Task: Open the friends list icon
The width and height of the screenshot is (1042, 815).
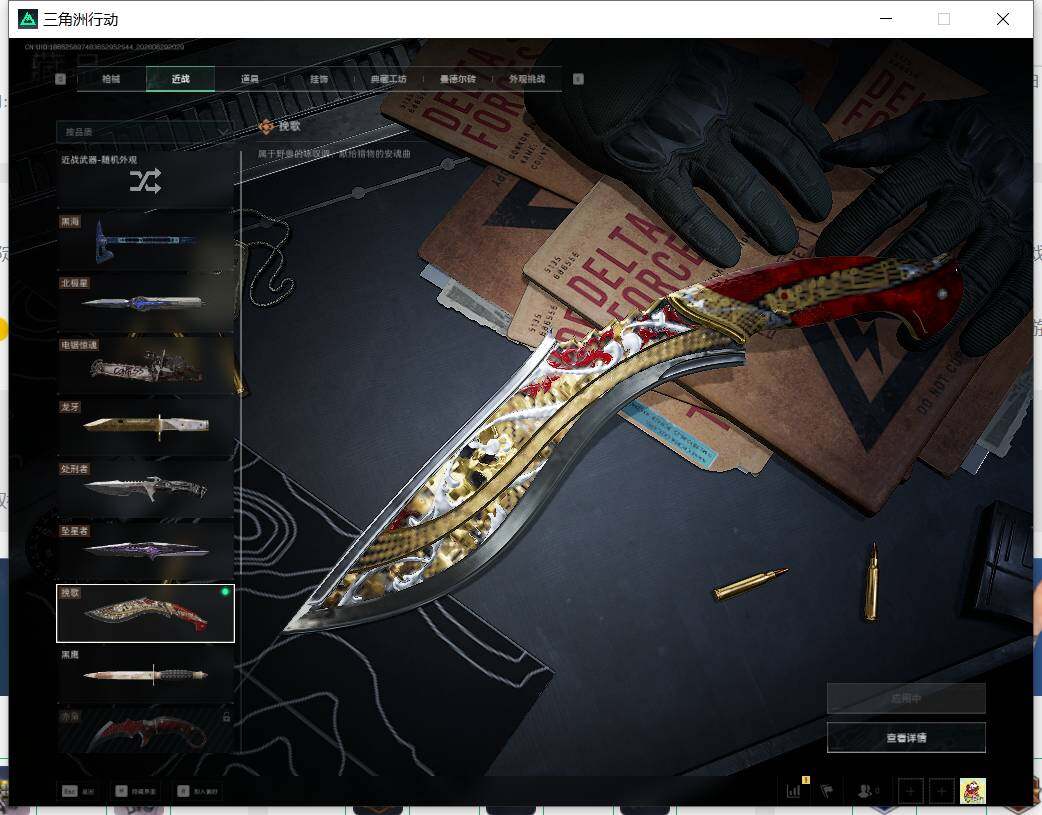Action: coord(866,791)
